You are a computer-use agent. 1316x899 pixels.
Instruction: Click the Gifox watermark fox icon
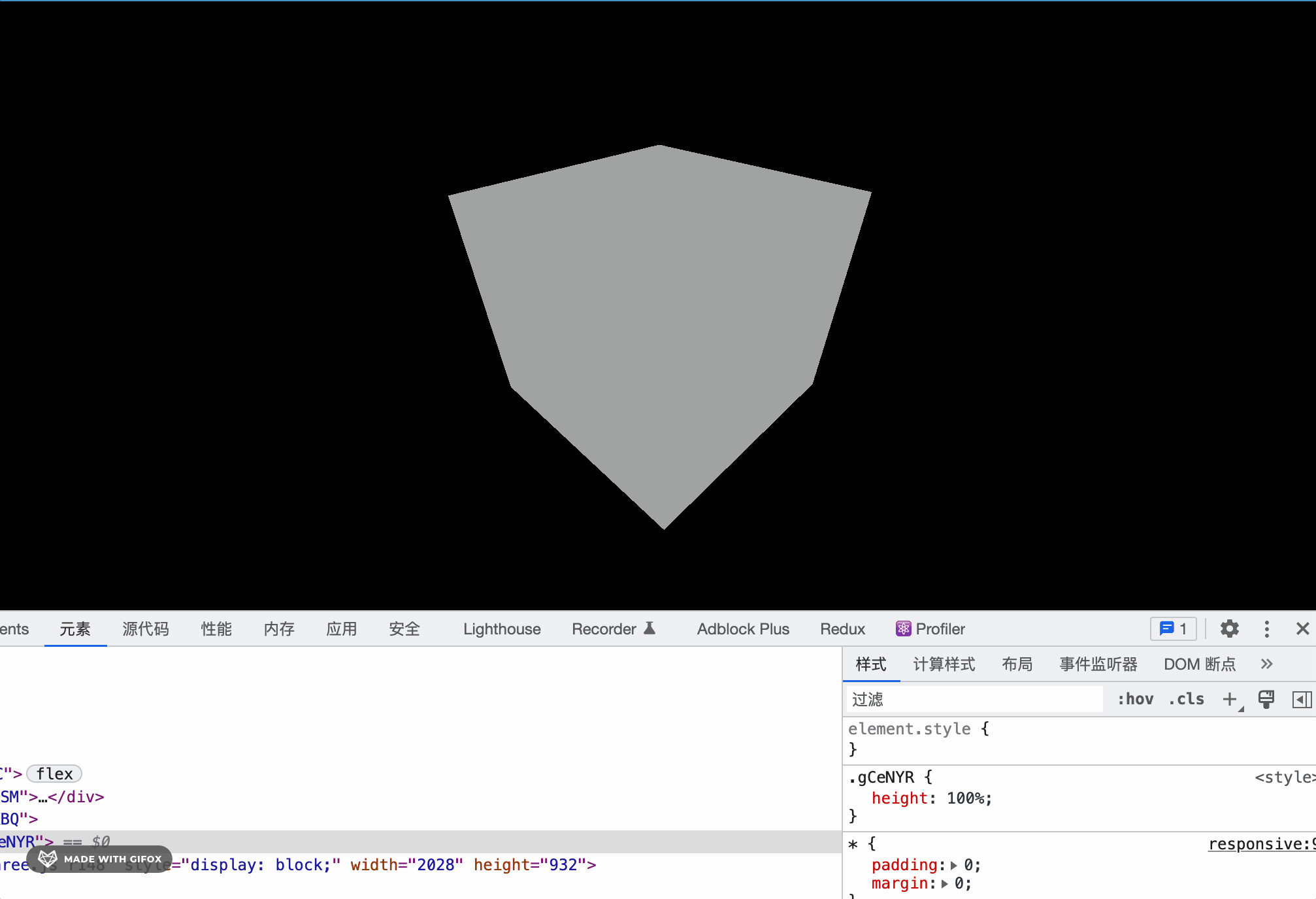pyautogui.click(x=46, y=858)
